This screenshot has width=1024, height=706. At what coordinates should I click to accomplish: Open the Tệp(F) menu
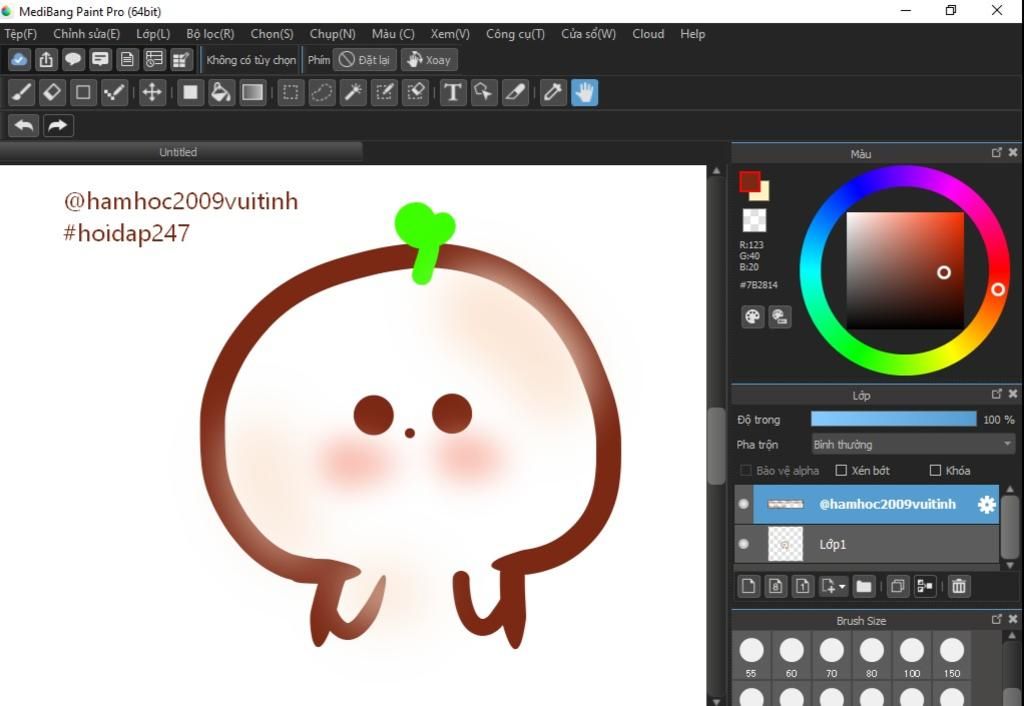coord(21,34)
